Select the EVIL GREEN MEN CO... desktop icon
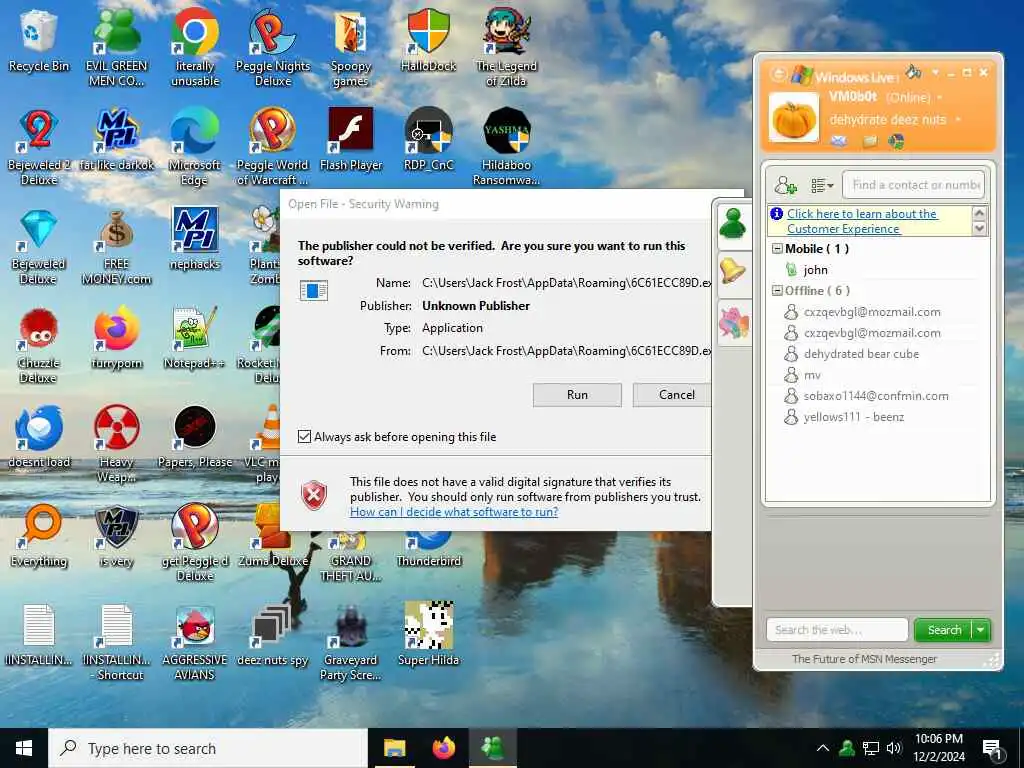This screenshot has height=768, width=1024. pyautogui.click(x=116, y=47)
